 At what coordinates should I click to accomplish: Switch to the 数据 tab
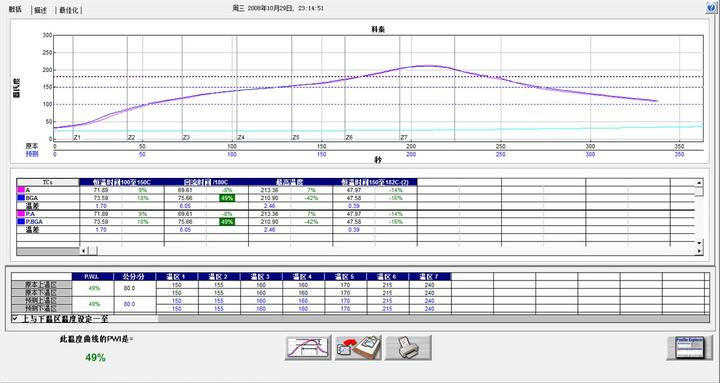point(15,9)
